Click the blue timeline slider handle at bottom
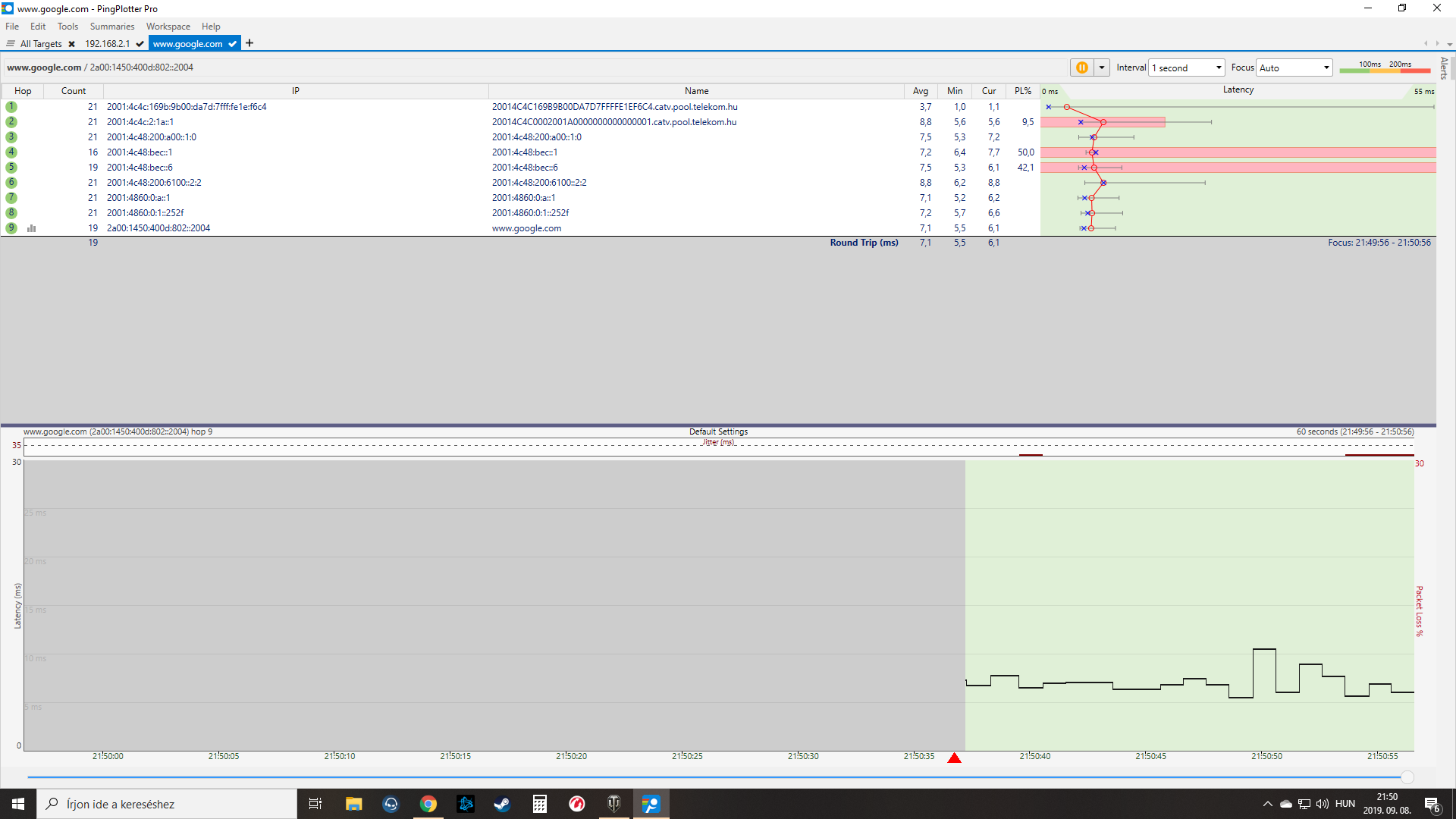1456x819 pixels. pyautogui.click(x=1407, y=777)
